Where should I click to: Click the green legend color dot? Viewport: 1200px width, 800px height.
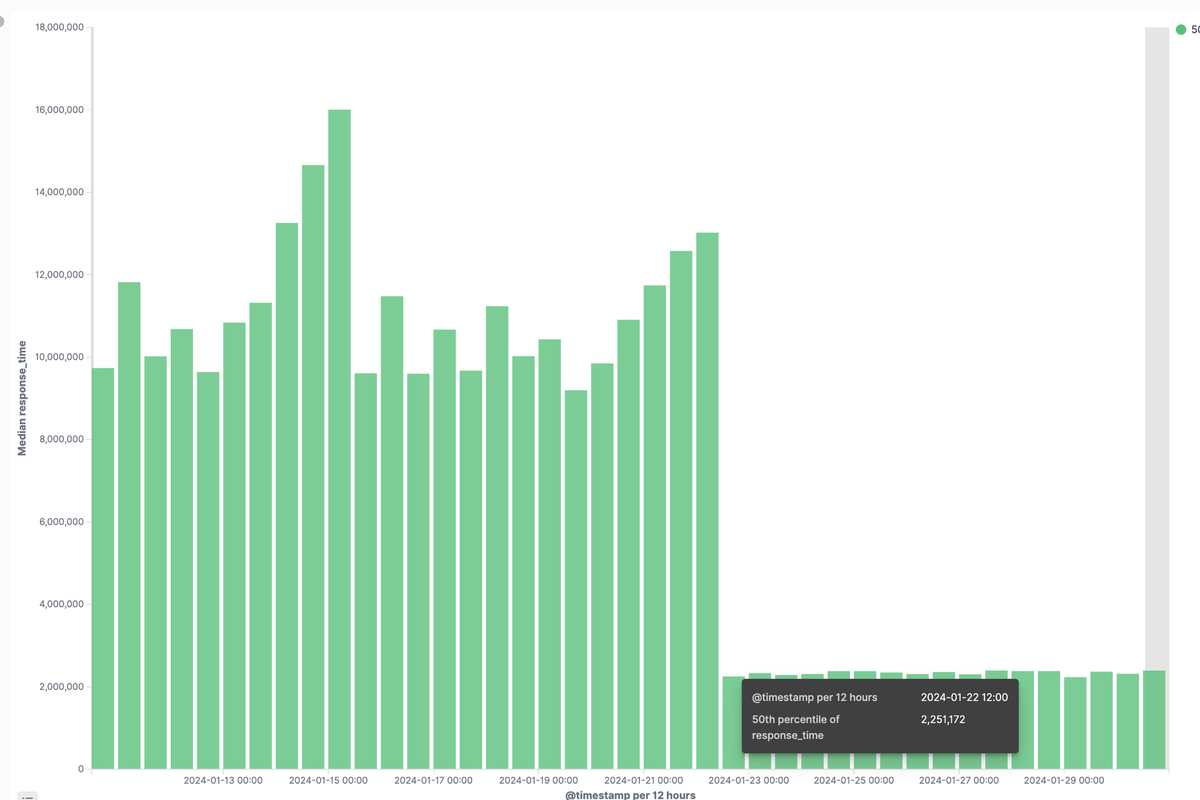click(x=1181, y=30)
